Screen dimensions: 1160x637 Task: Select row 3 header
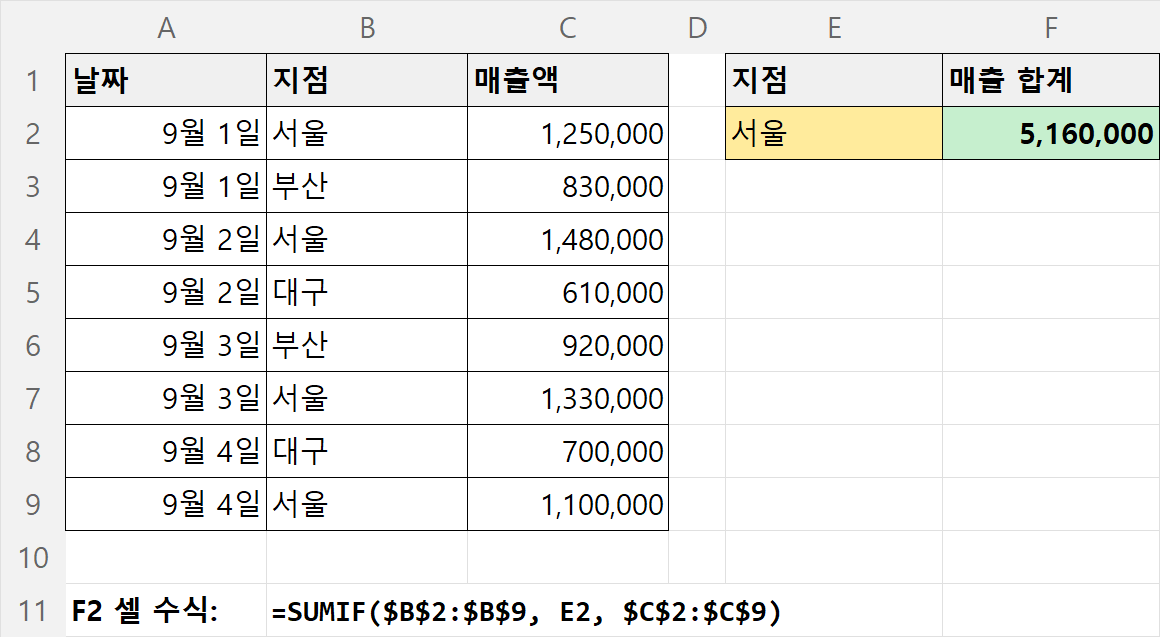(x=33, y=186)
